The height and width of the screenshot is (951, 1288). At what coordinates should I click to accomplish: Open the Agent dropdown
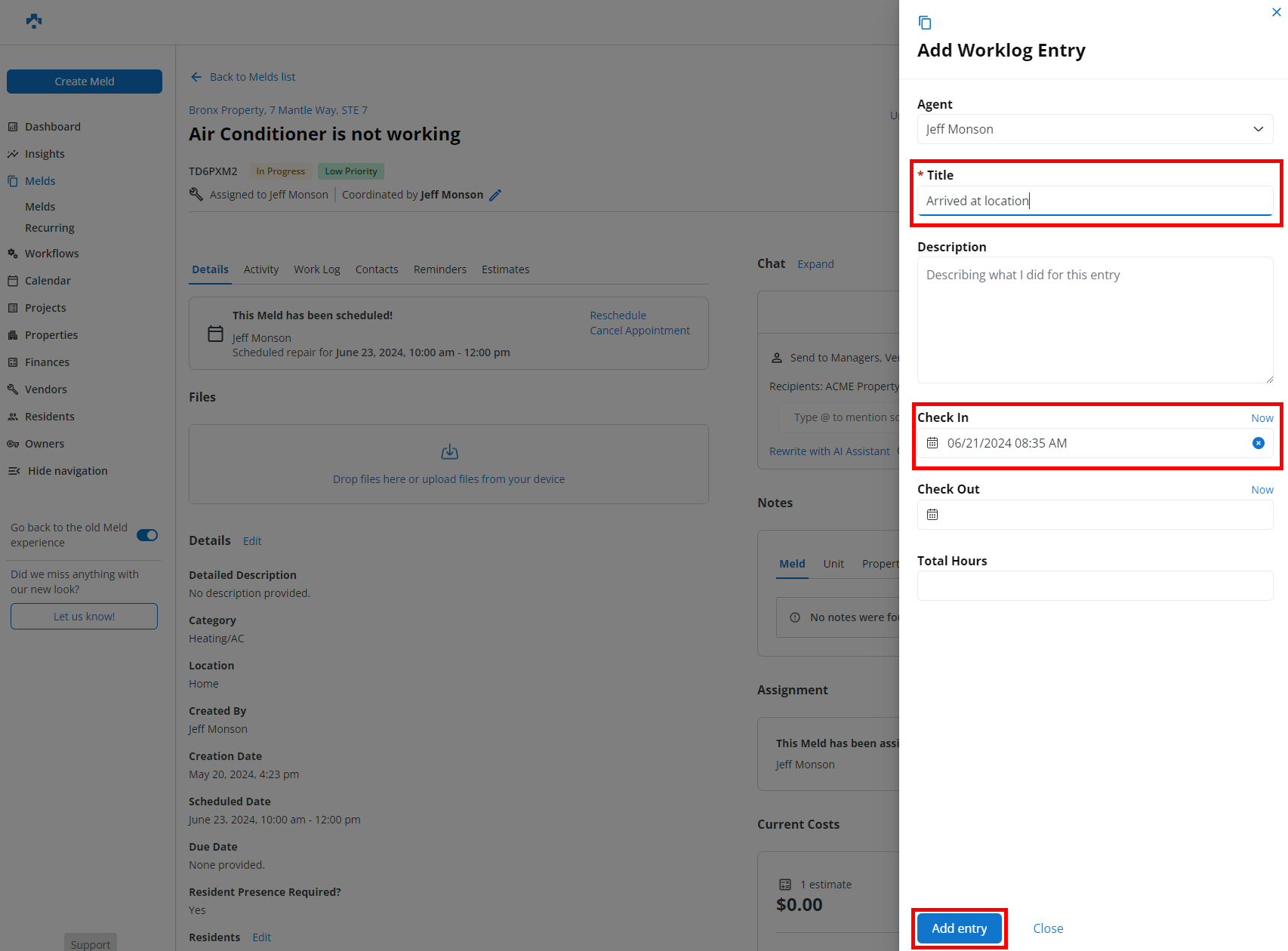1095,129
